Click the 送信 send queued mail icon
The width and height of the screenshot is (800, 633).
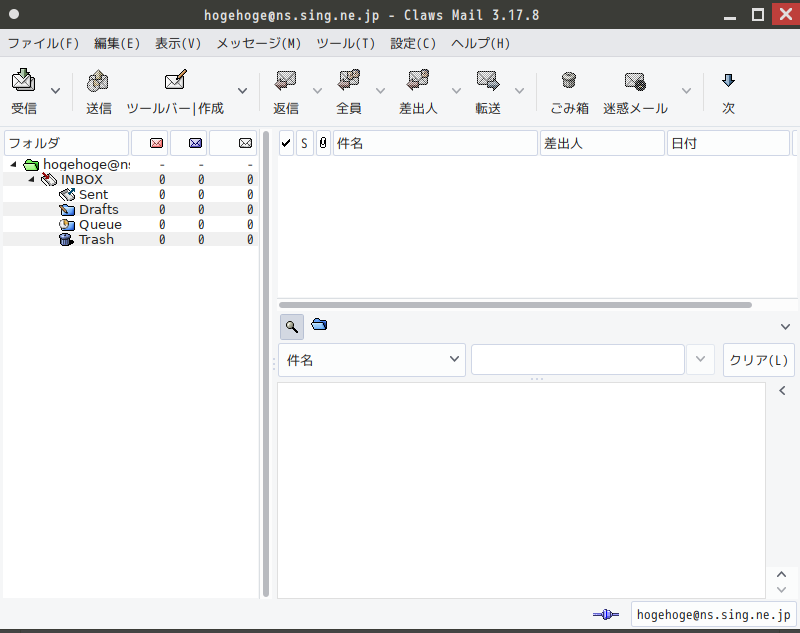pyautogui.click(x=98, y=81)
